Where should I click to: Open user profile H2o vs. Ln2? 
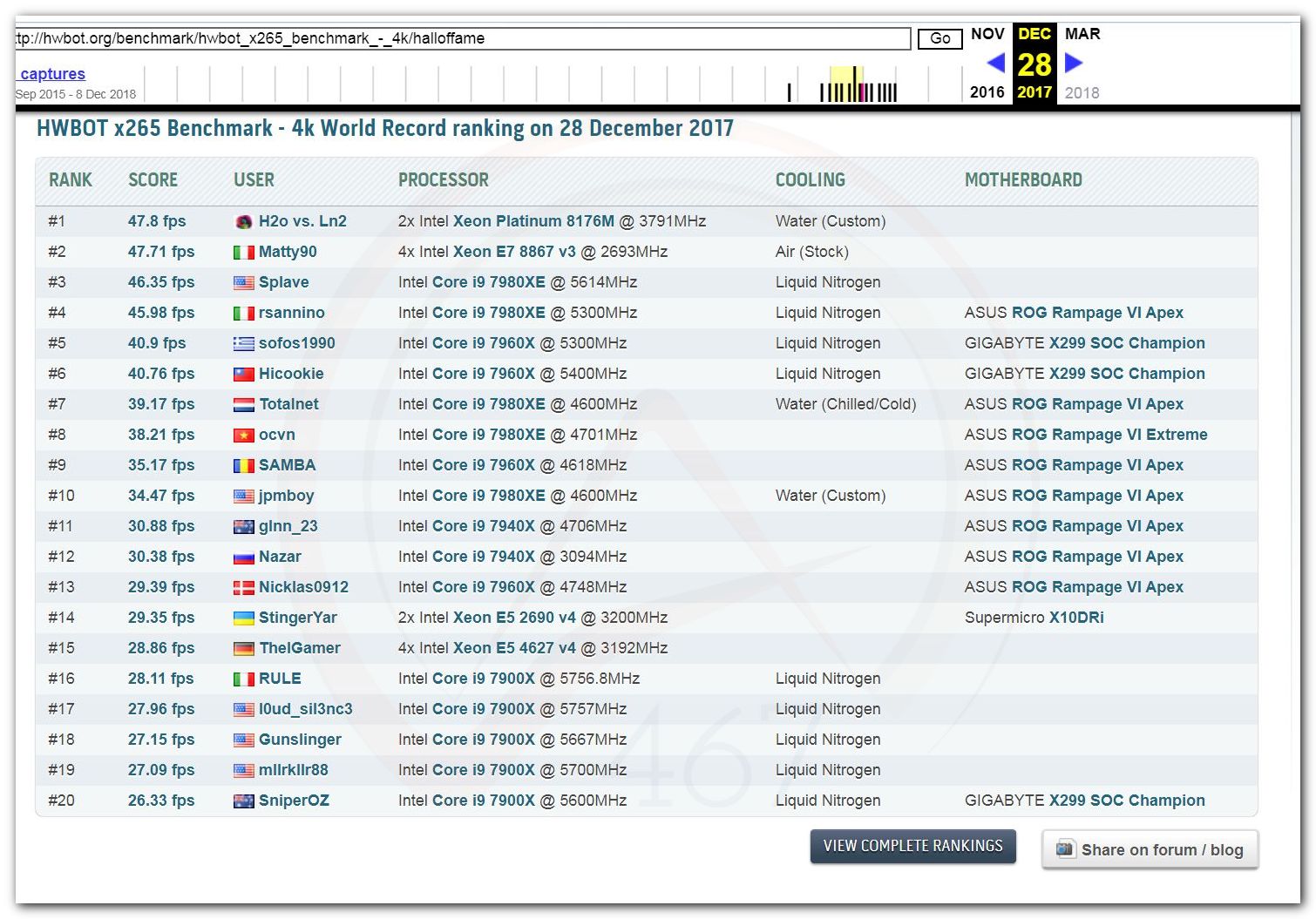pyautogui.click(x=302, y=221)
